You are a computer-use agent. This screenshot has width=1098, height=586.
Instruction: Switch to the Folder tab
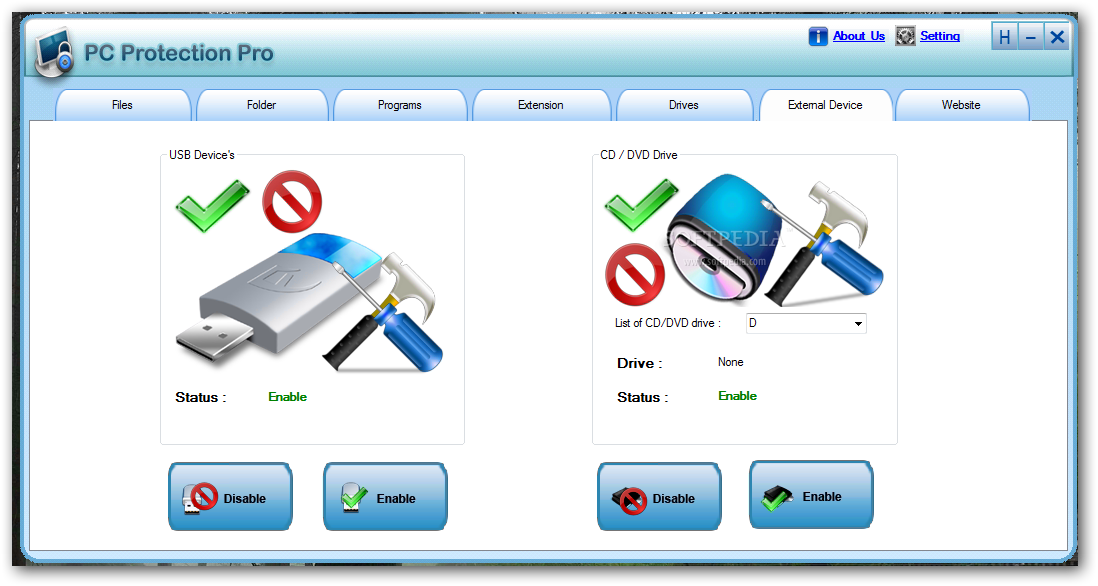pyautogui.click(x=262, y=105)
